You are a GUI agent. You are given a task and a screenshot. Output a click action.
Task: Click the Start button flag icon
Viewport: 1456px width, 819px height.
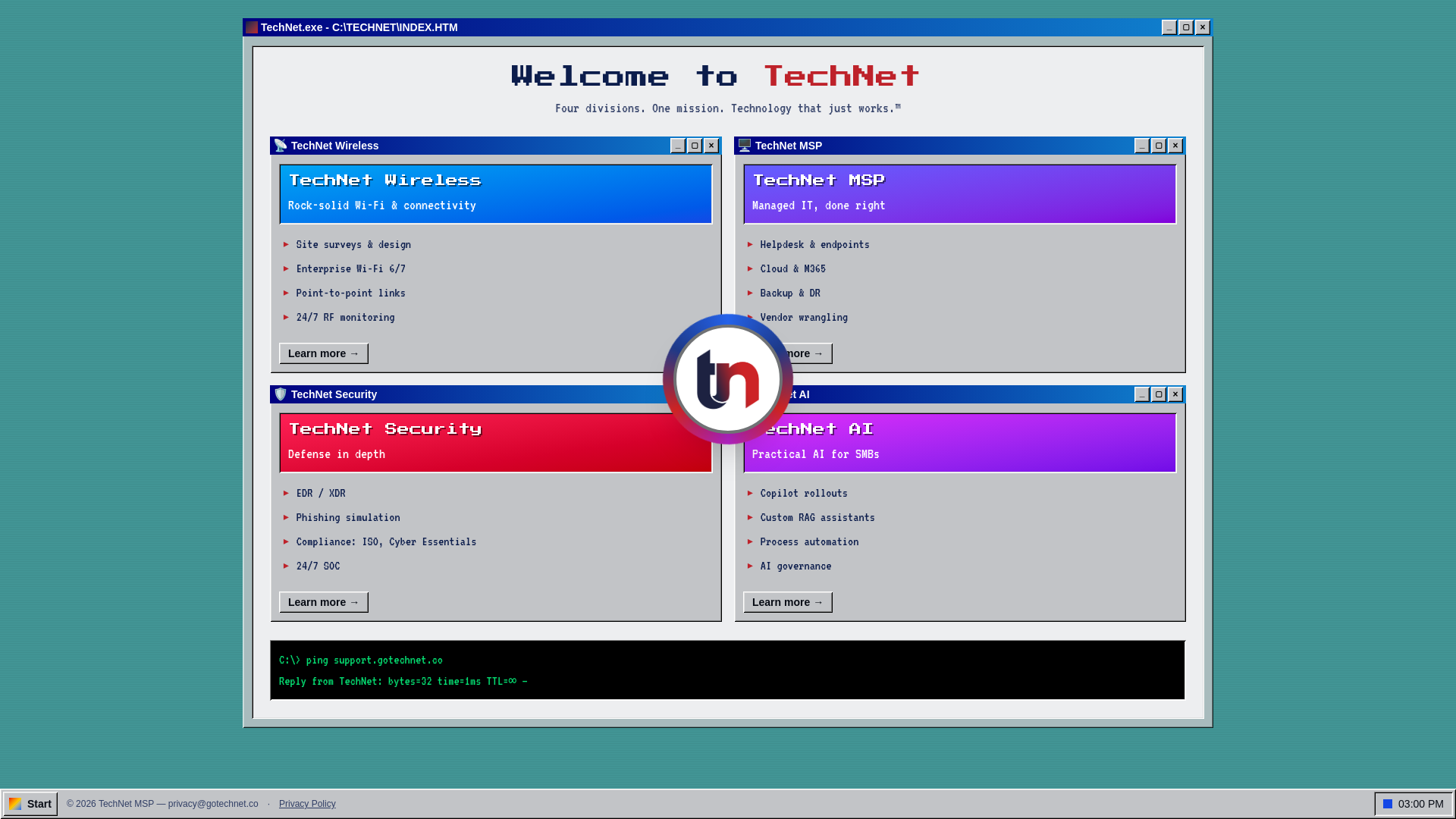[x=15, y=804]
